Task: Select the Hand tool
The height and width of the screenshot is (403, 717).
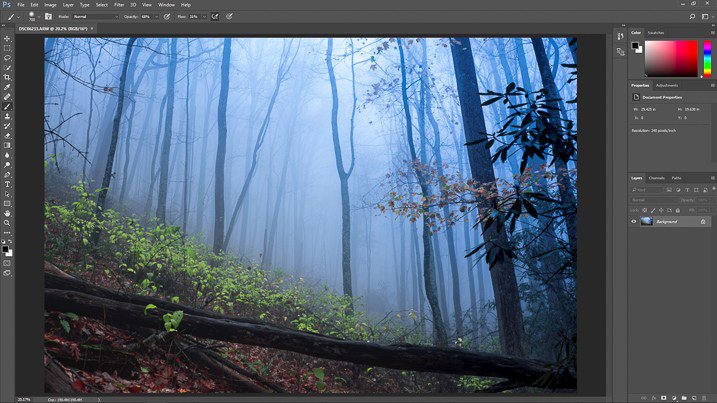Action: click(x=7, y=214)
